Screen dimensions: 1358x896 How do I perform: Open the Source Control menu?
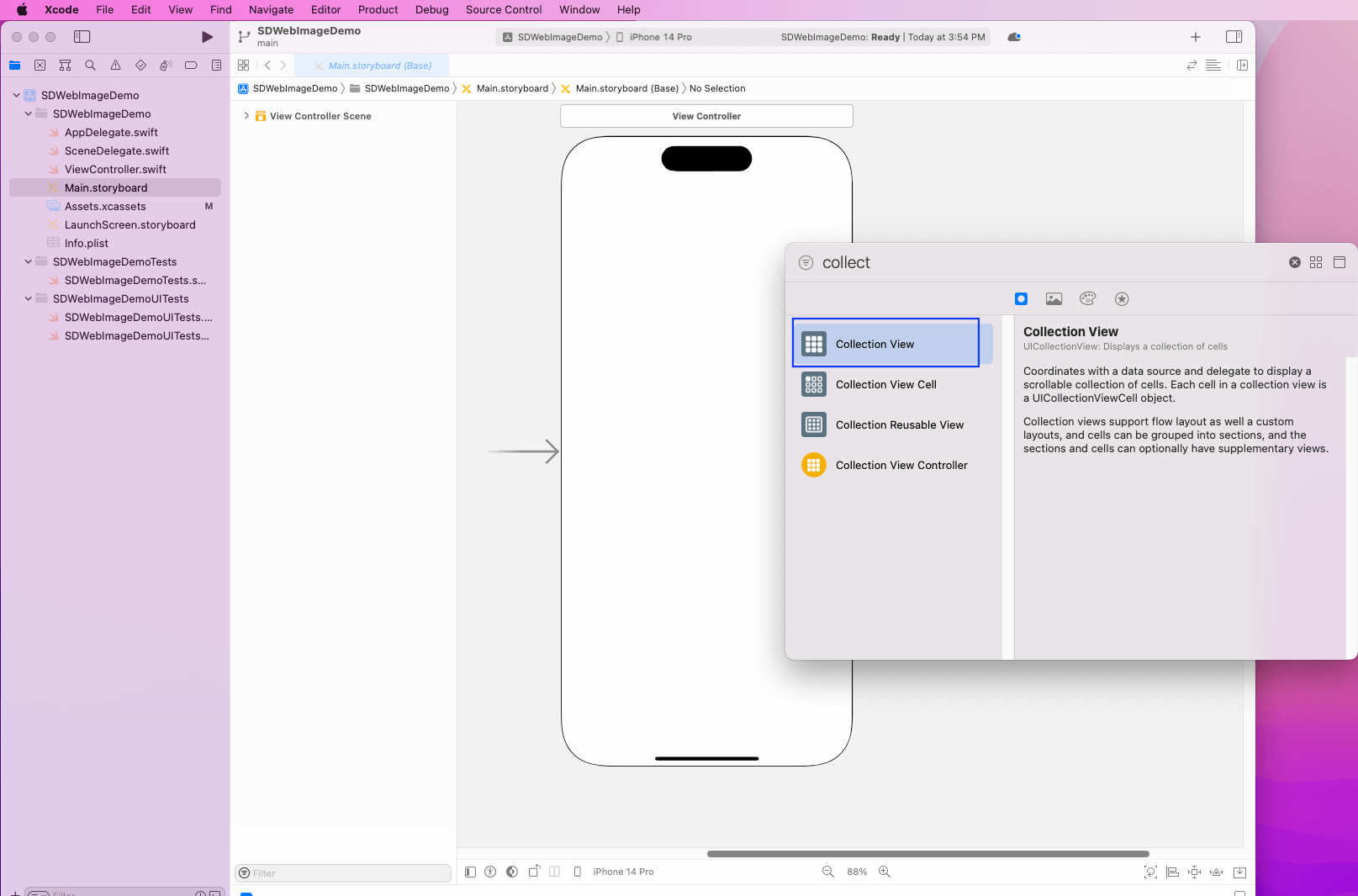[x=503, y=10]
